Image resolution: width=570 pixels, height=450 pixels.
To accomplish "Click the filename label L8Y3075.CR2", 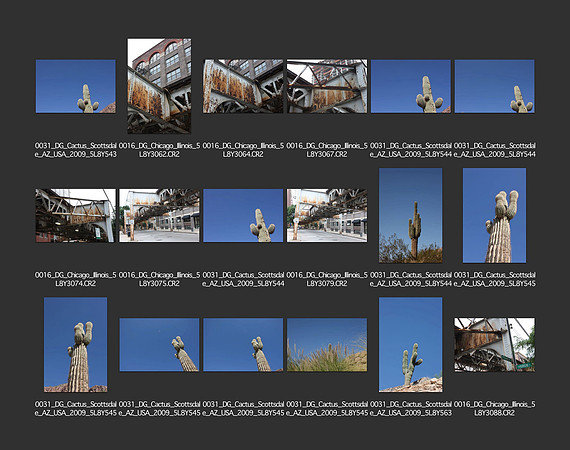I will (x=159, y=279).
